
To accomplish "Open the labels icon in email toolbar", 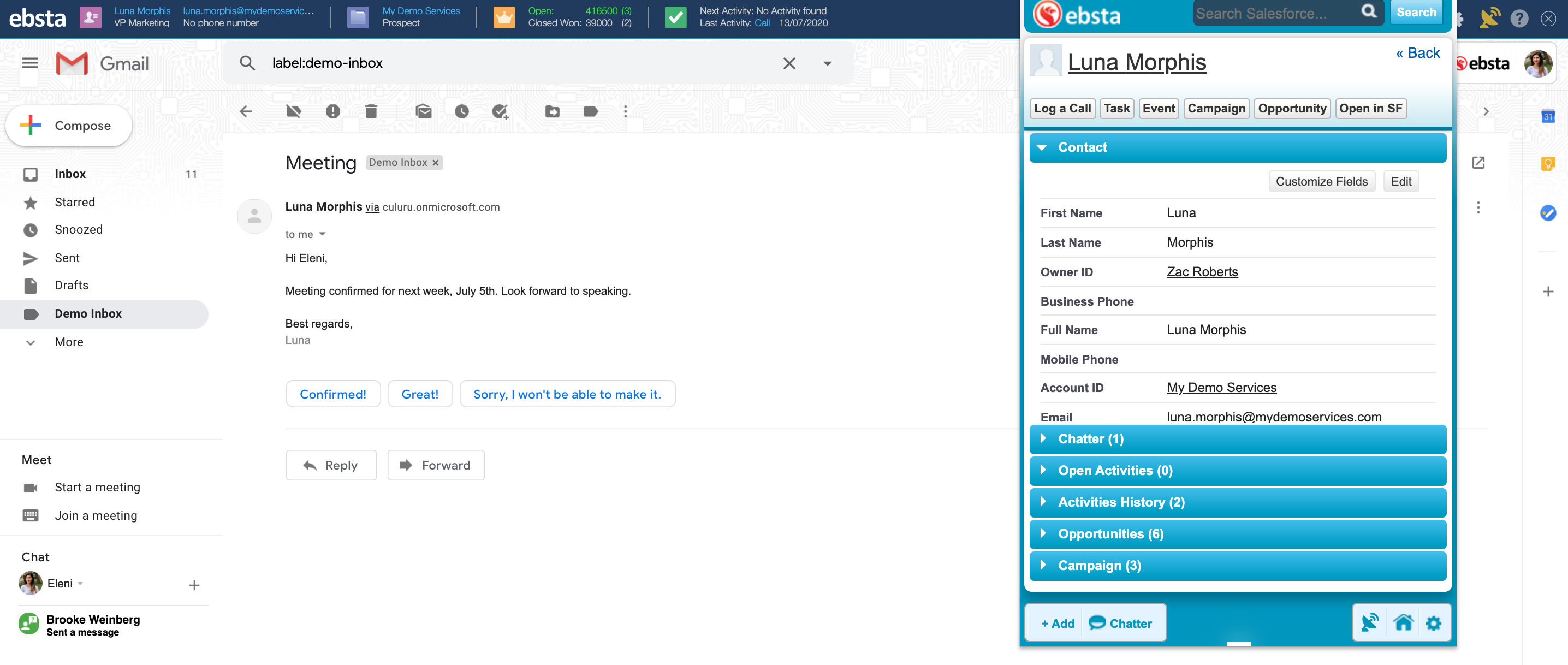I will [x=590, y=111].
